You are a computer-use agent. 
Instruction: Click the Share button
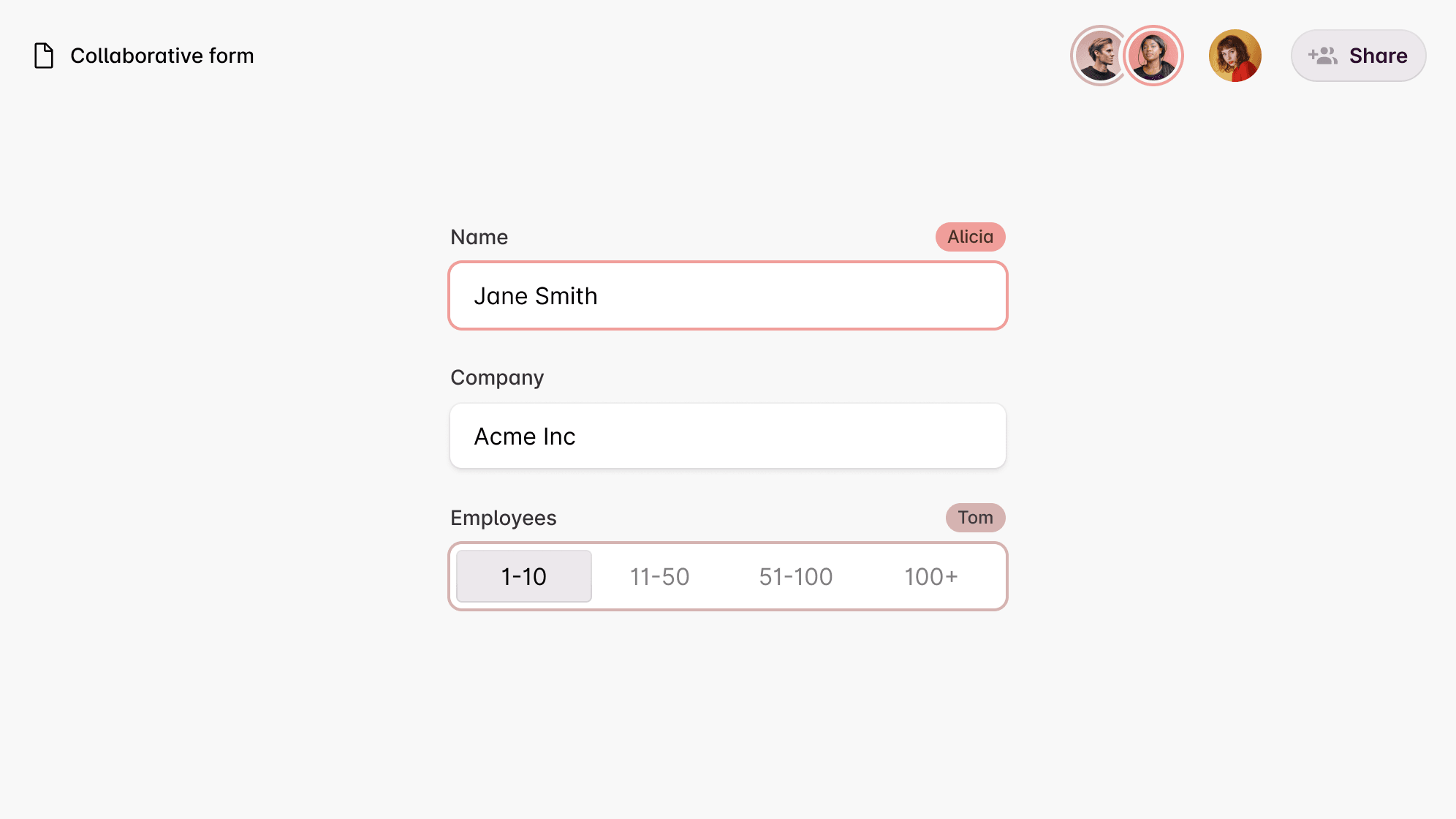pos(1359,56)
